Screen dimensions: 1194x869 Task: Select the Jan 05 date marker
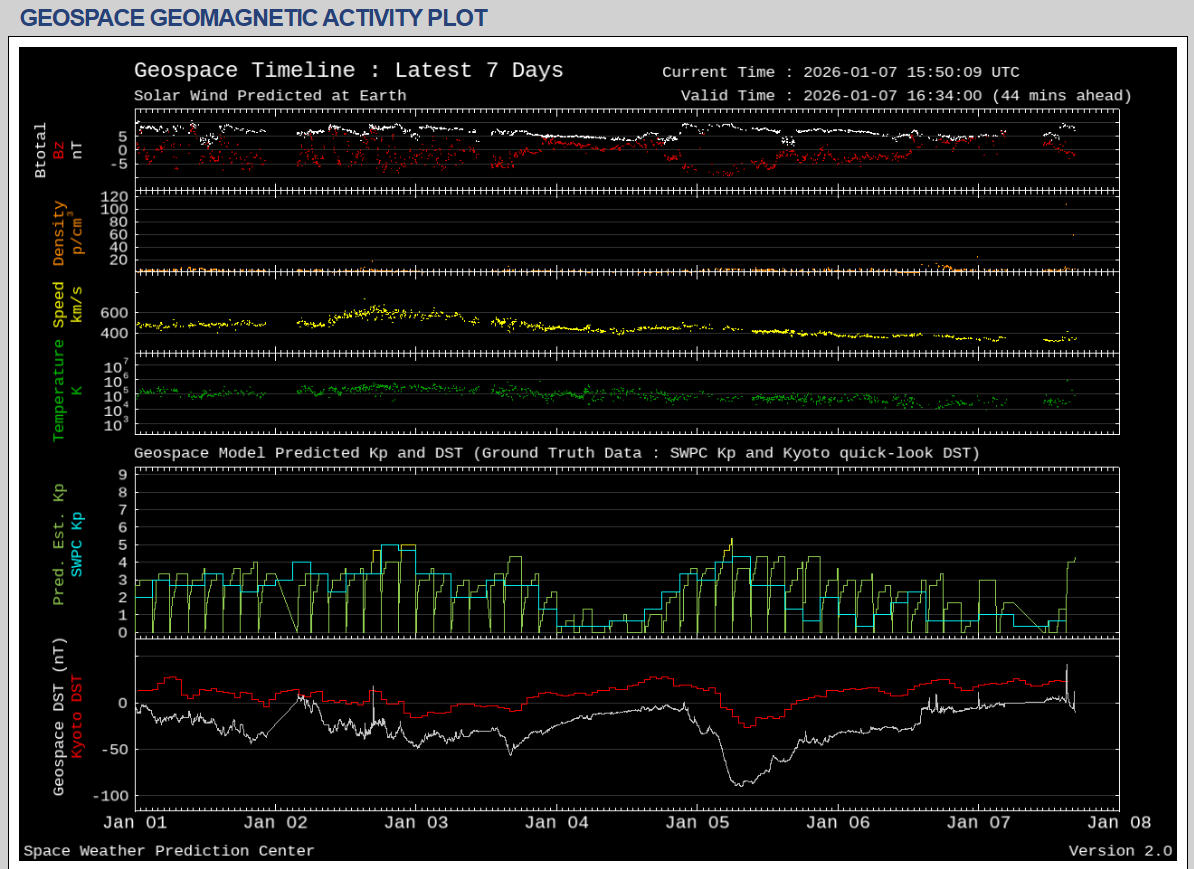click(x=697, y=823)
